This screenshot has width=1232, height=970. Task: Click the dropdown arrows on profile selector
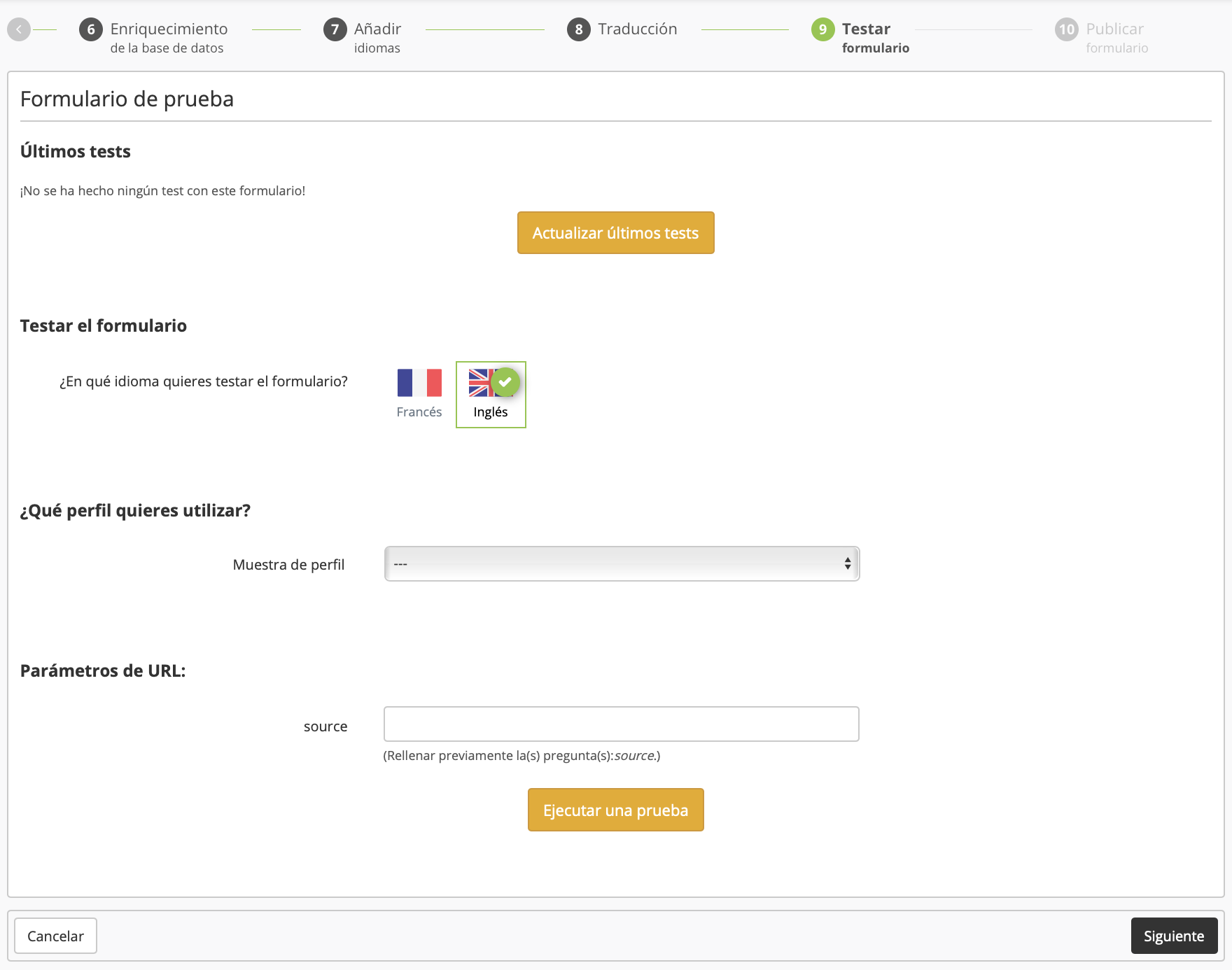(847, 564)
